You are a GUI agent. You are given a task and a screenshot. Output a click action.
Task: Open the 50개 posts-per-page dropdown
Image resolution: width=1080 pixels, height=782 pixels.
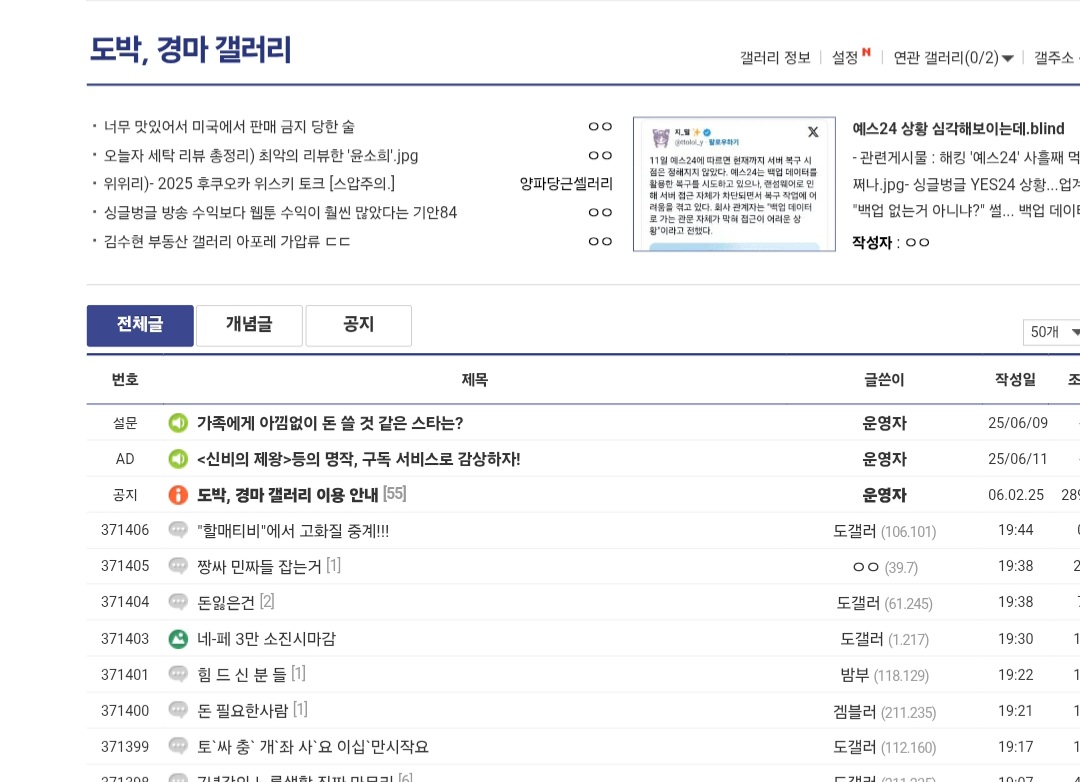tap(1054, 332)
